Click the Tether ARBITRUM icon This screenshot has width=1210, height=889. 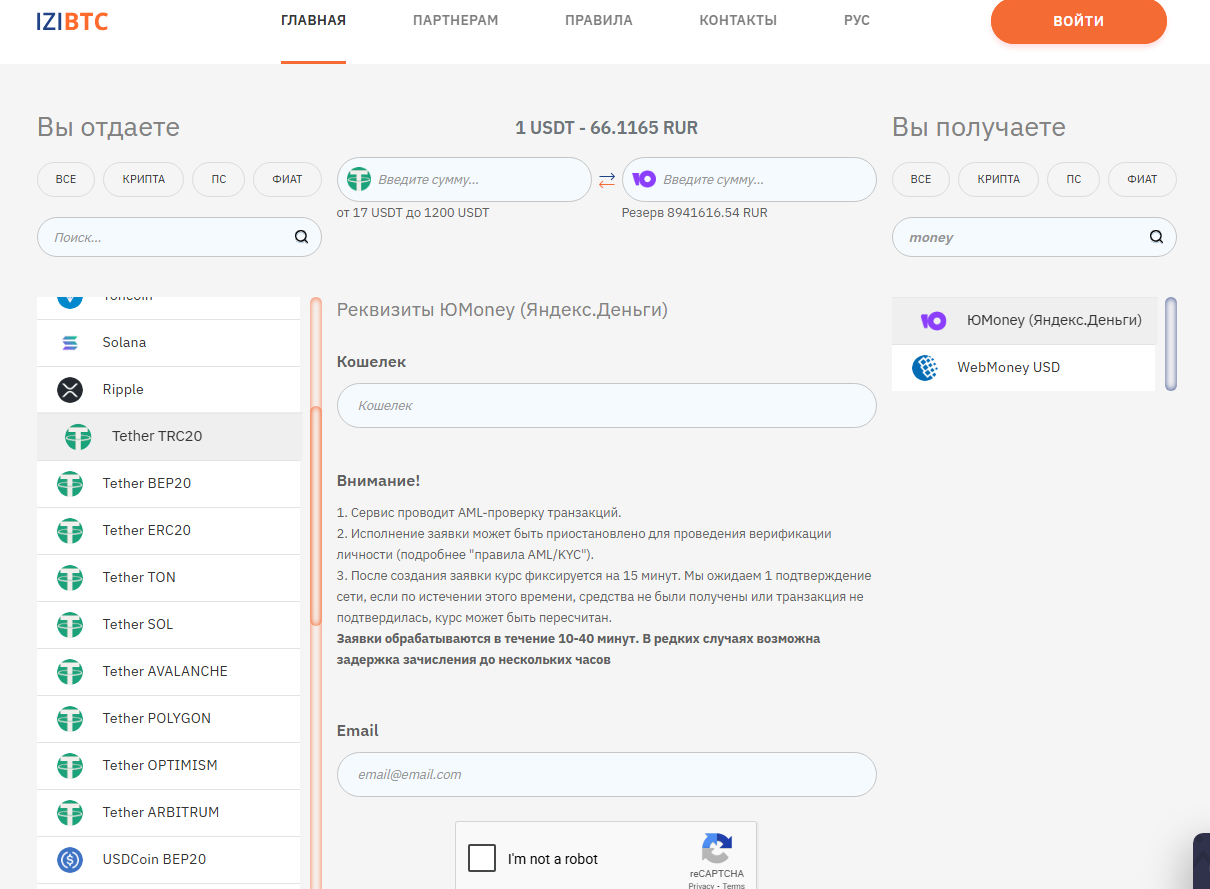coord(70,813)
